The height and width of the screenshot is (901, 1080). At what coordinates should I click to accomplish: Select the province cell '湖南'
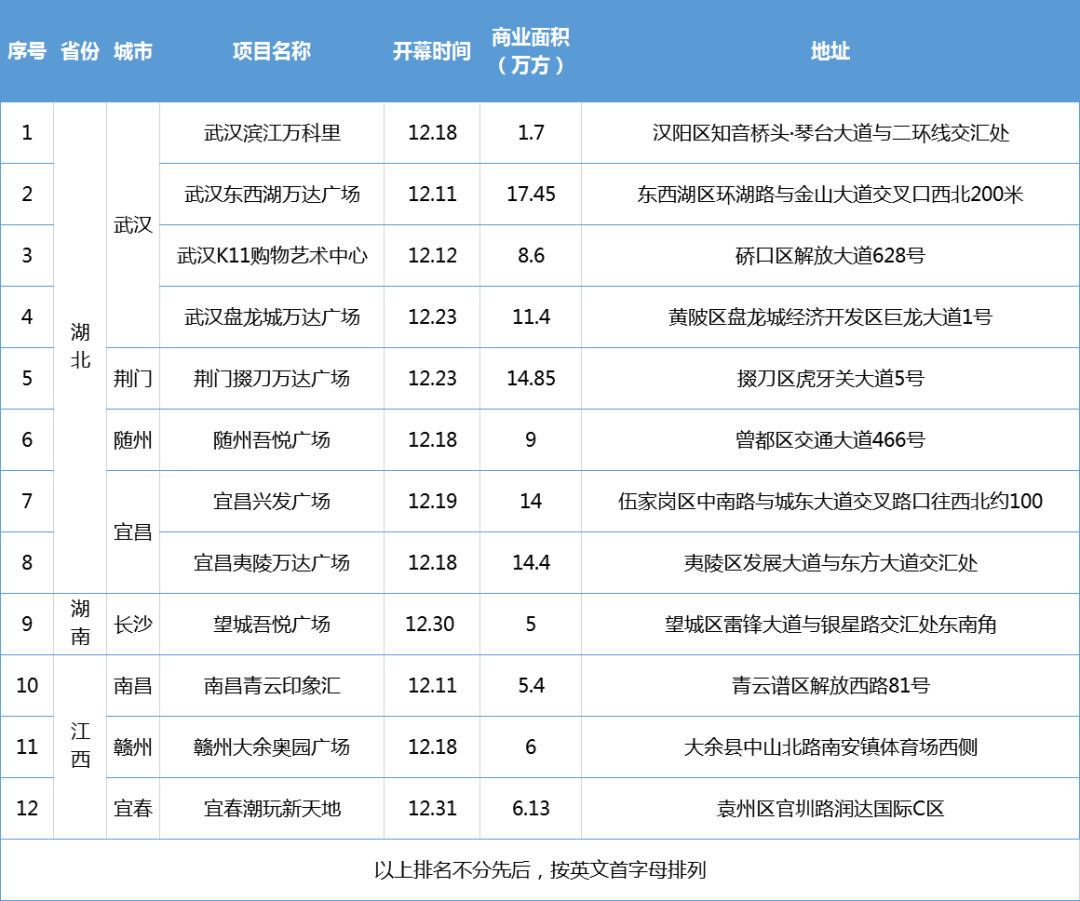[x=80, y=623]
